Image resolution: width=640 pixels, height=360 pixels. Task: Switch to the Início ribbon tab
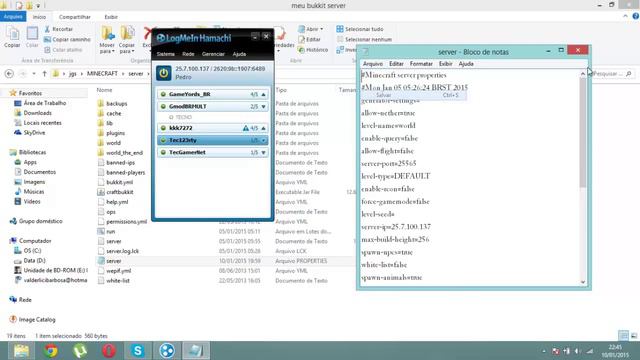(x=39, y=17)
